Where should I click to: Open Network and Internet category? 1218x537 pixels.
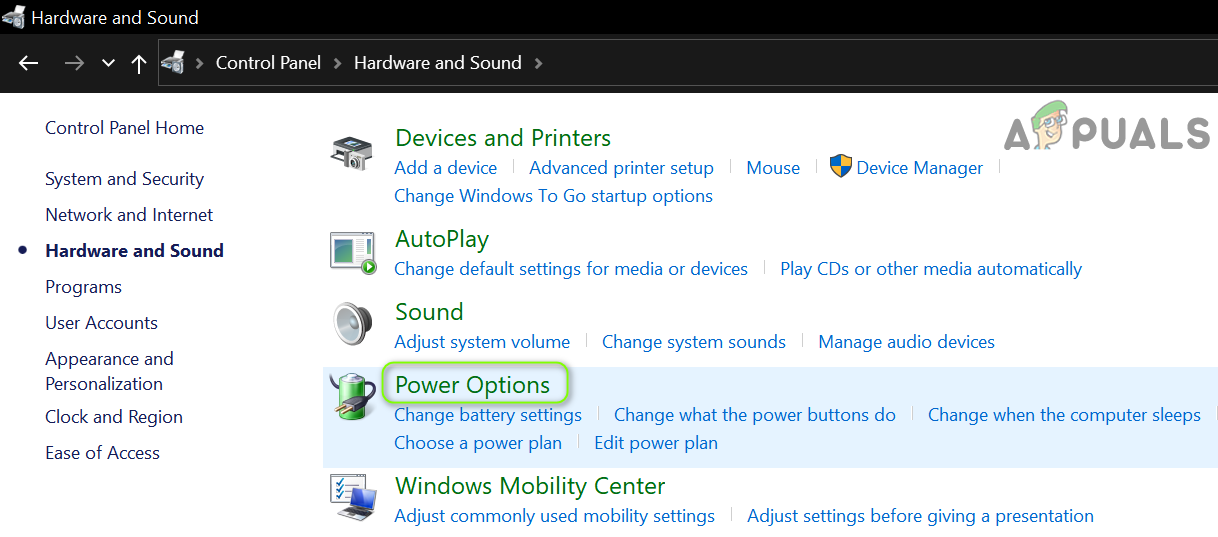(x=129, y=215)
